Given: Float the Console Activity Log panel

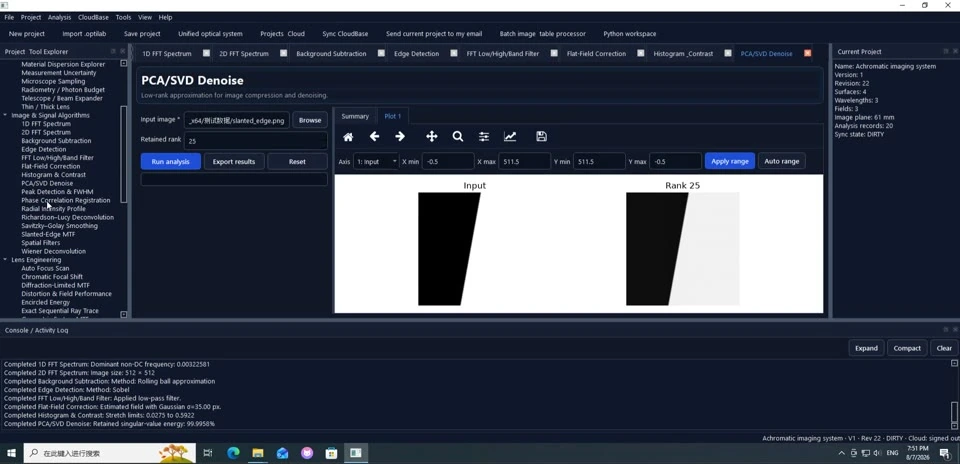Looking at the screenshot, I should (946, 329).
